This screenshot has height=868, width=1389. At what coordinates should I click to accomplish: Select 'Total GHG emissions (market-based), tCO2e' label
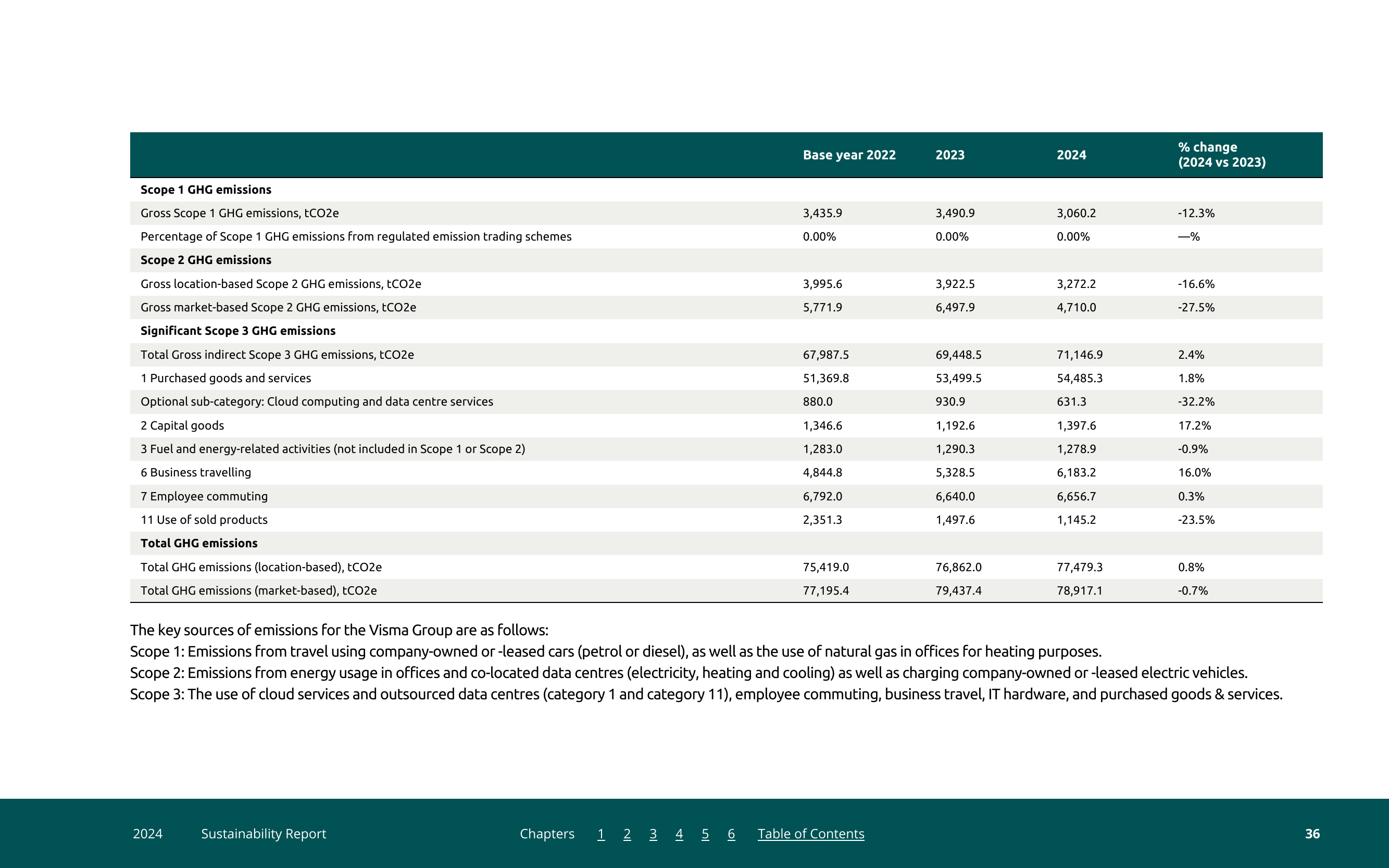(x=258, y=590)
